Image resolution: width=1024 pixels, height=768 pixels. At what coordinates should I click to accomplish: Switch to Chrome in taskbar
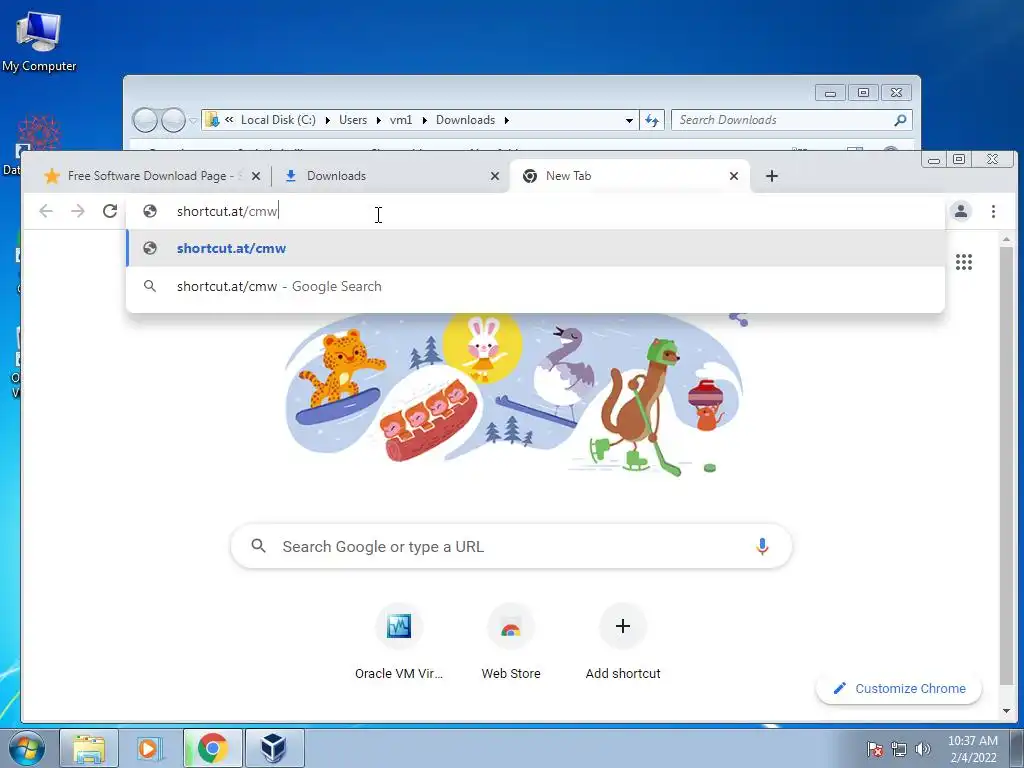[212, 748]
